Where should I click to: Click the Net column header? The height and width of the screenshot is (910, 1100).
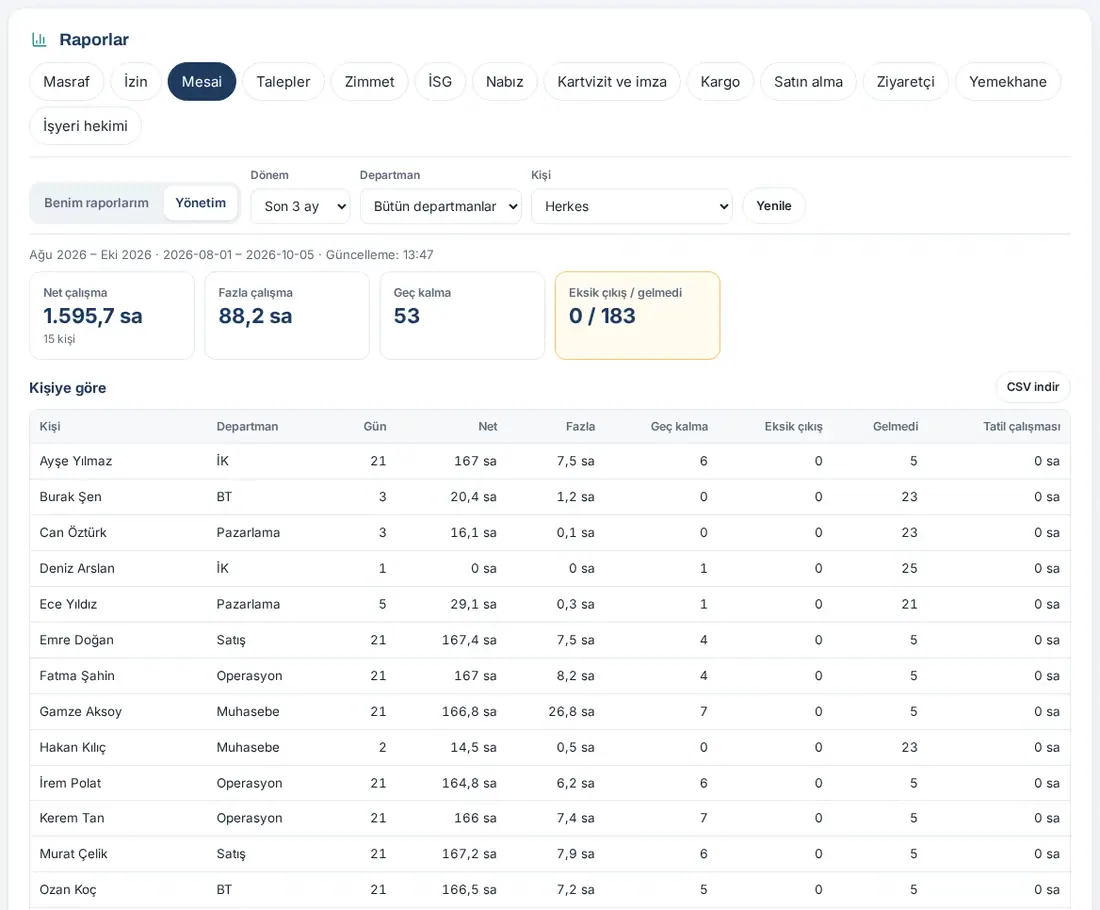[488, 427]
